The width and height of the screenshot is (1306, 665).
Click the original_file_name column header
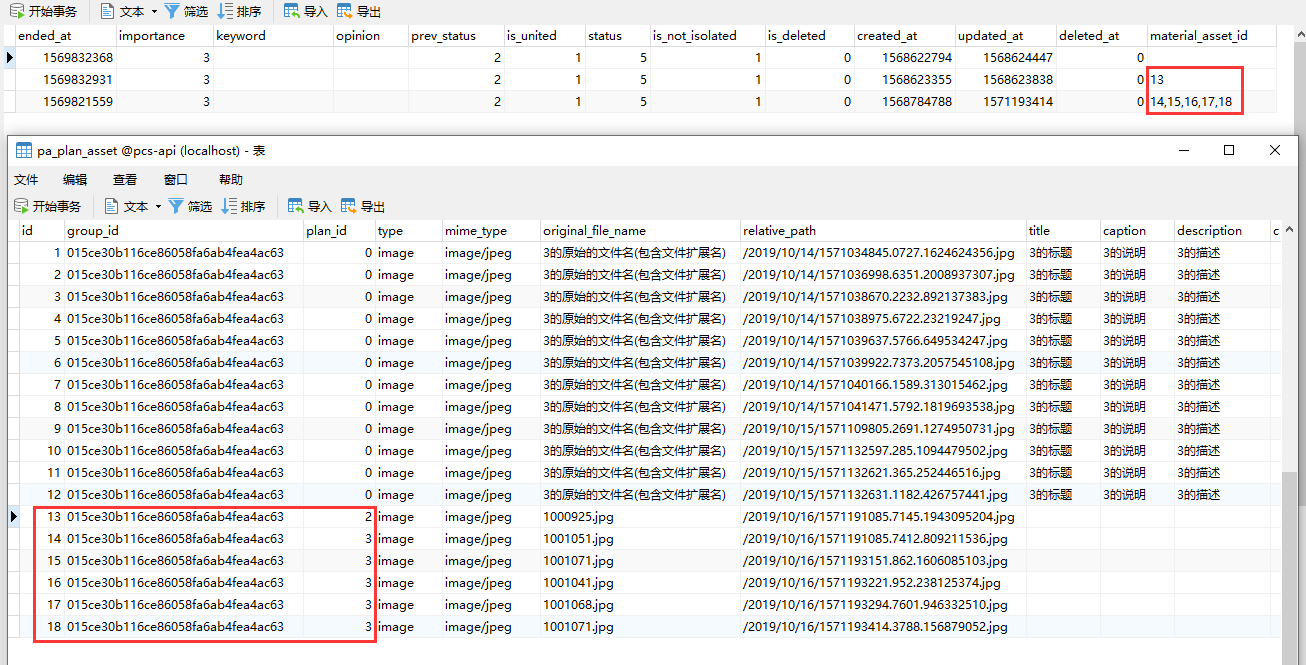pos(594,231)
